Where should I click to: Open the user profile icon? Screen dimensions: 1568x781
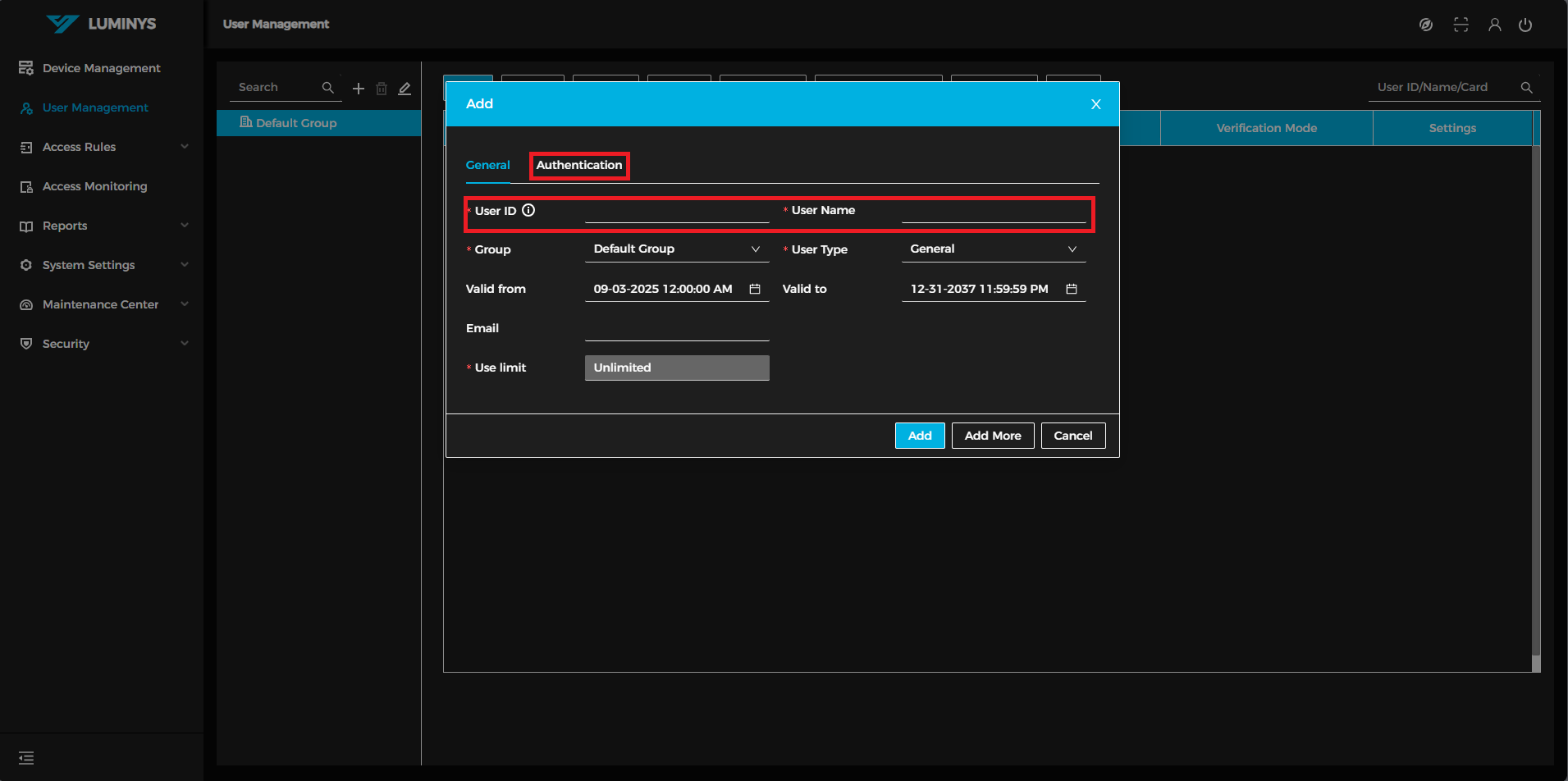coord(1495,25)
